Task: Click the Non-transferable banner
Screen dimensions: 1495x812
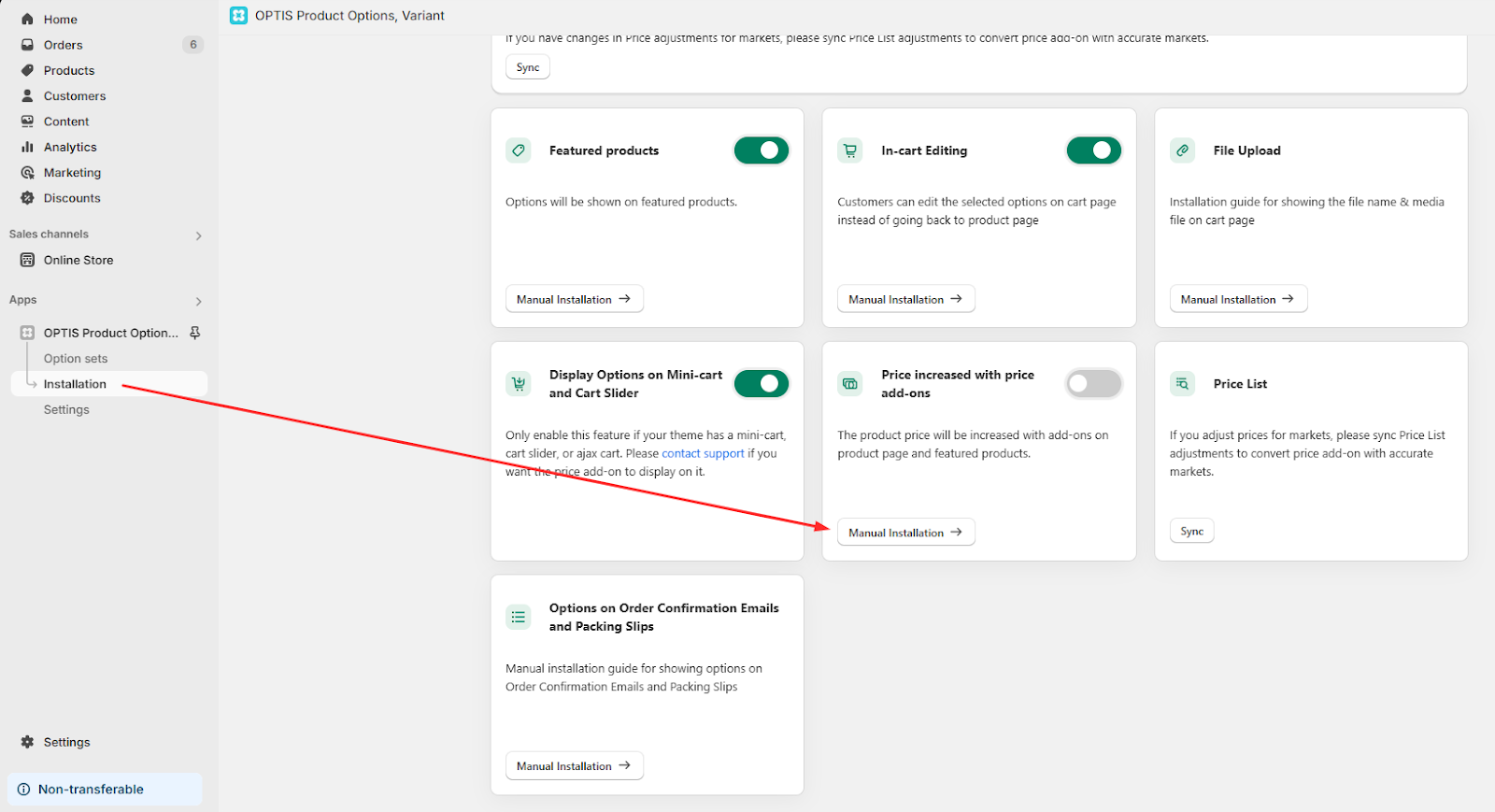Action: click(105, 790)
